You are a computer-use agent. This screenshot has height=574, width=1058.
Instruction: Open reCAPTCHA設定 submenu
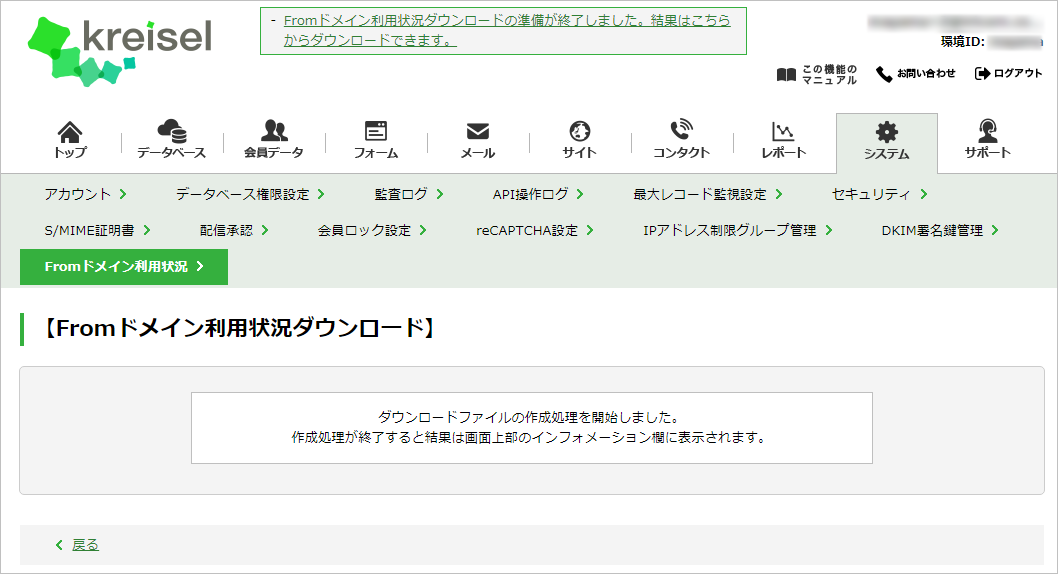click(x=534, y=231)
